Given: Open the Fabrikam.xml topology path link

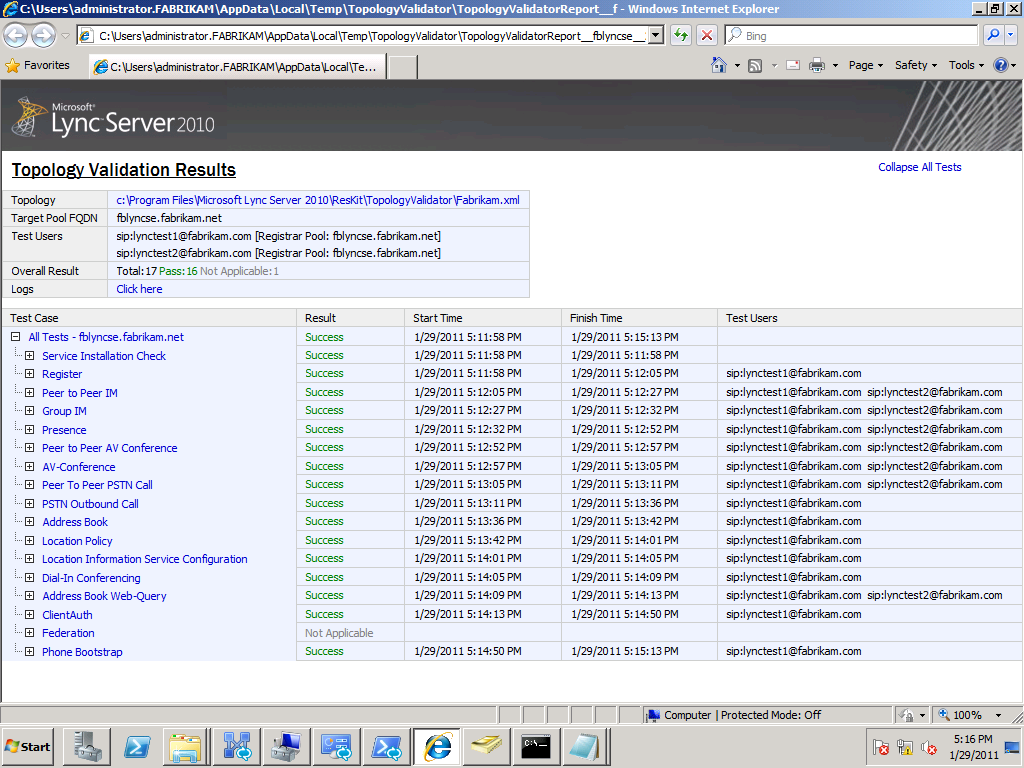Looking at the screenshot, I should (318, 200).
